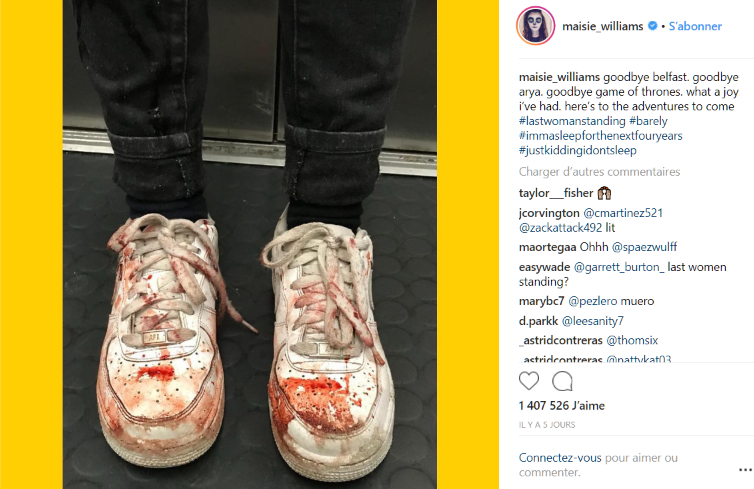Open the @spaezwulff mention

pyautogui.click(x=644, y=247)
